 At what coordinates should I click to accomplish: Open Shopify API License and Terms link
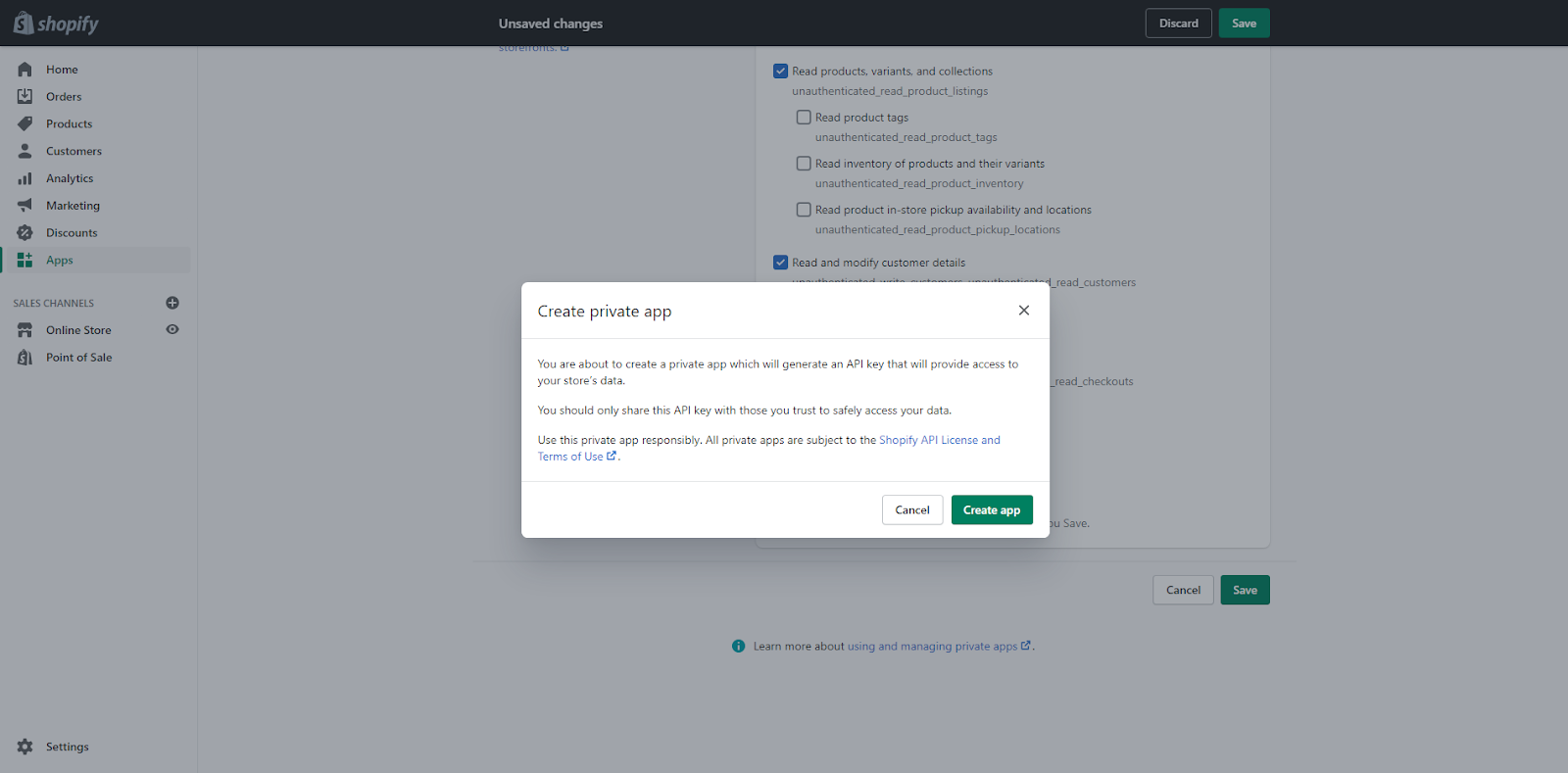pos(769,448)
